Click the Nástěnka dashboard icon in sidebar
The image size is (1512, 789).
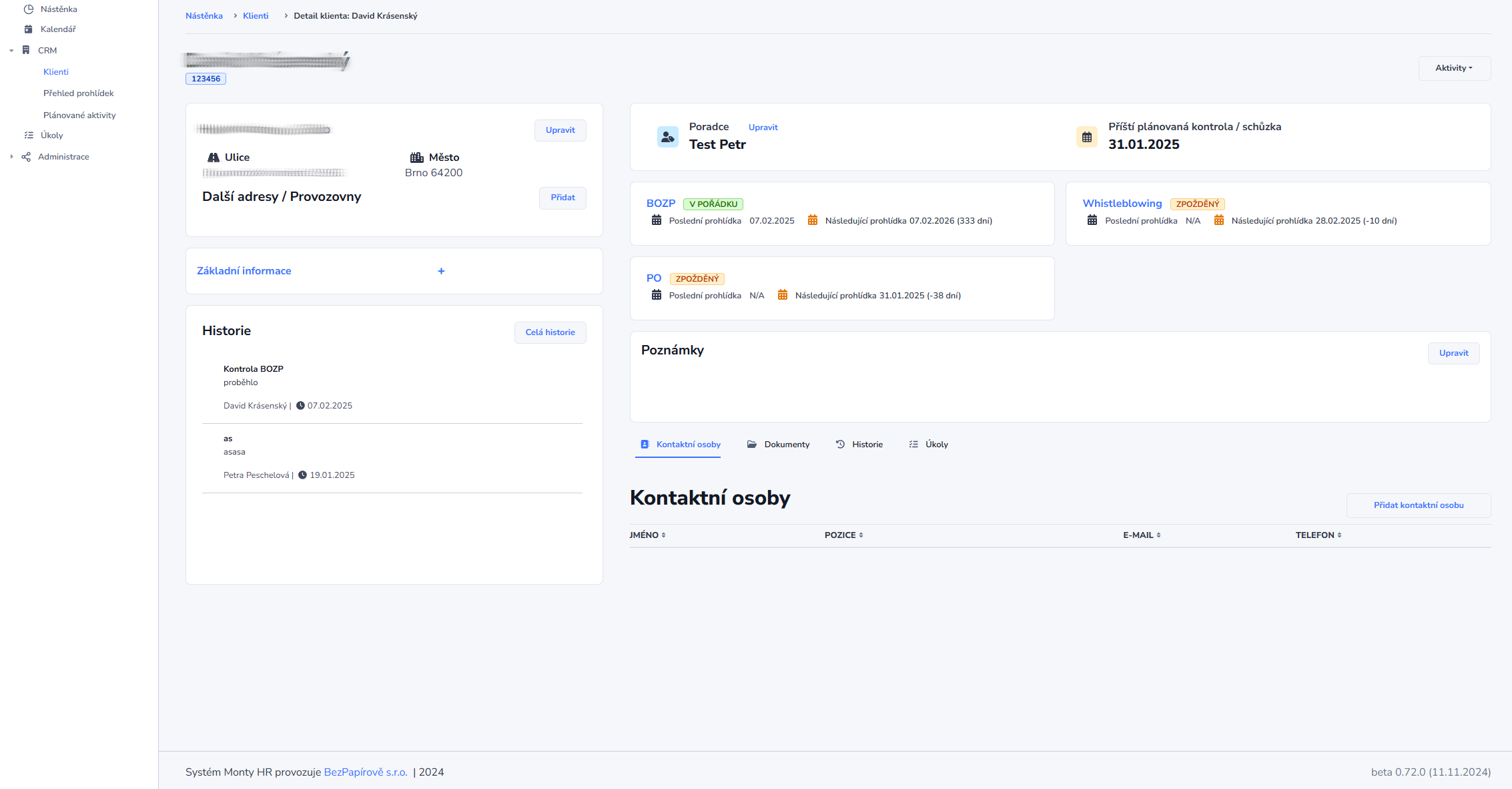[29, 9]
